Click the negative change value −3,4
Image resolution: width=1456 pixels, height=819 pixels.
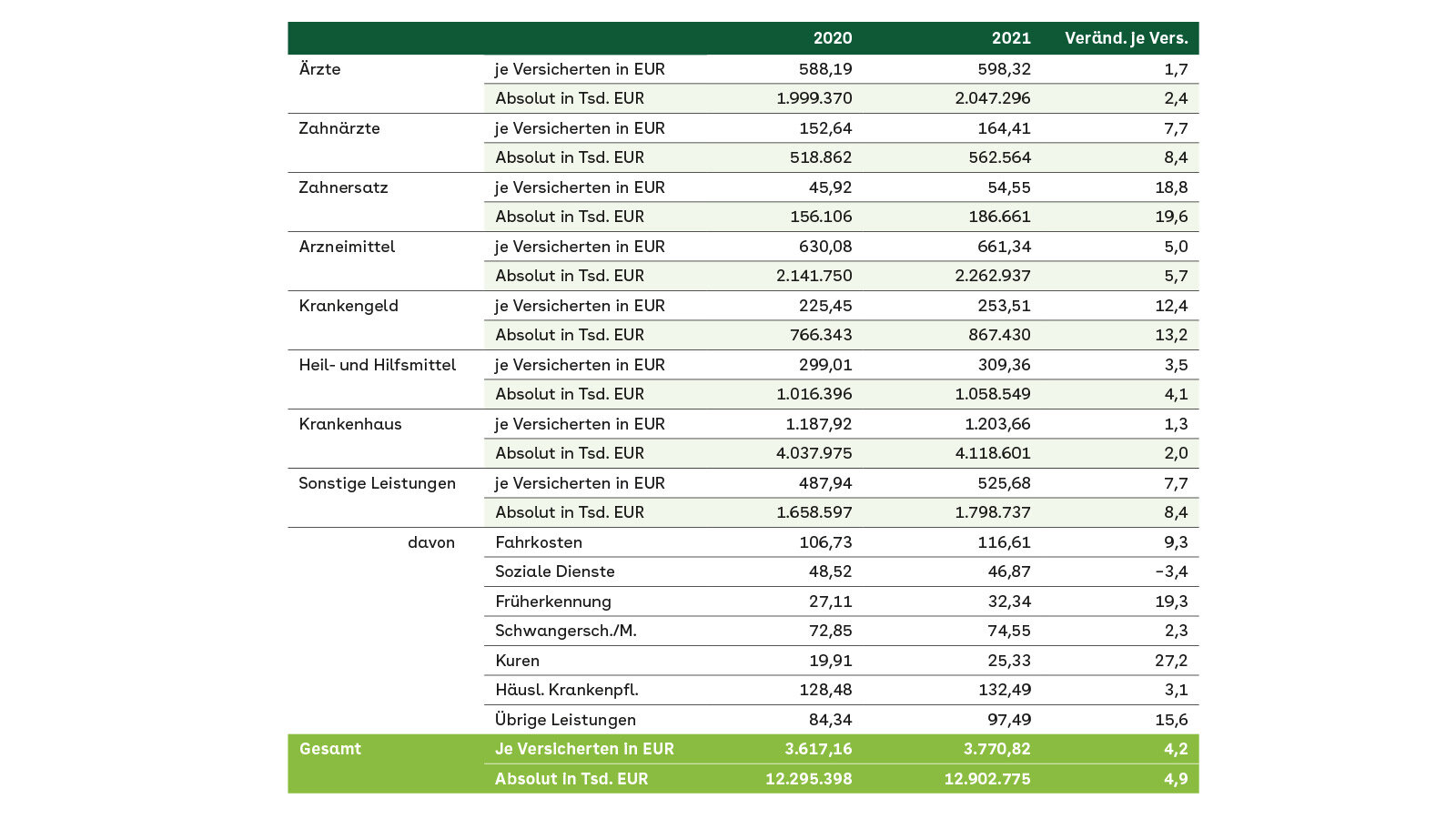click(x=1171, y=571)
